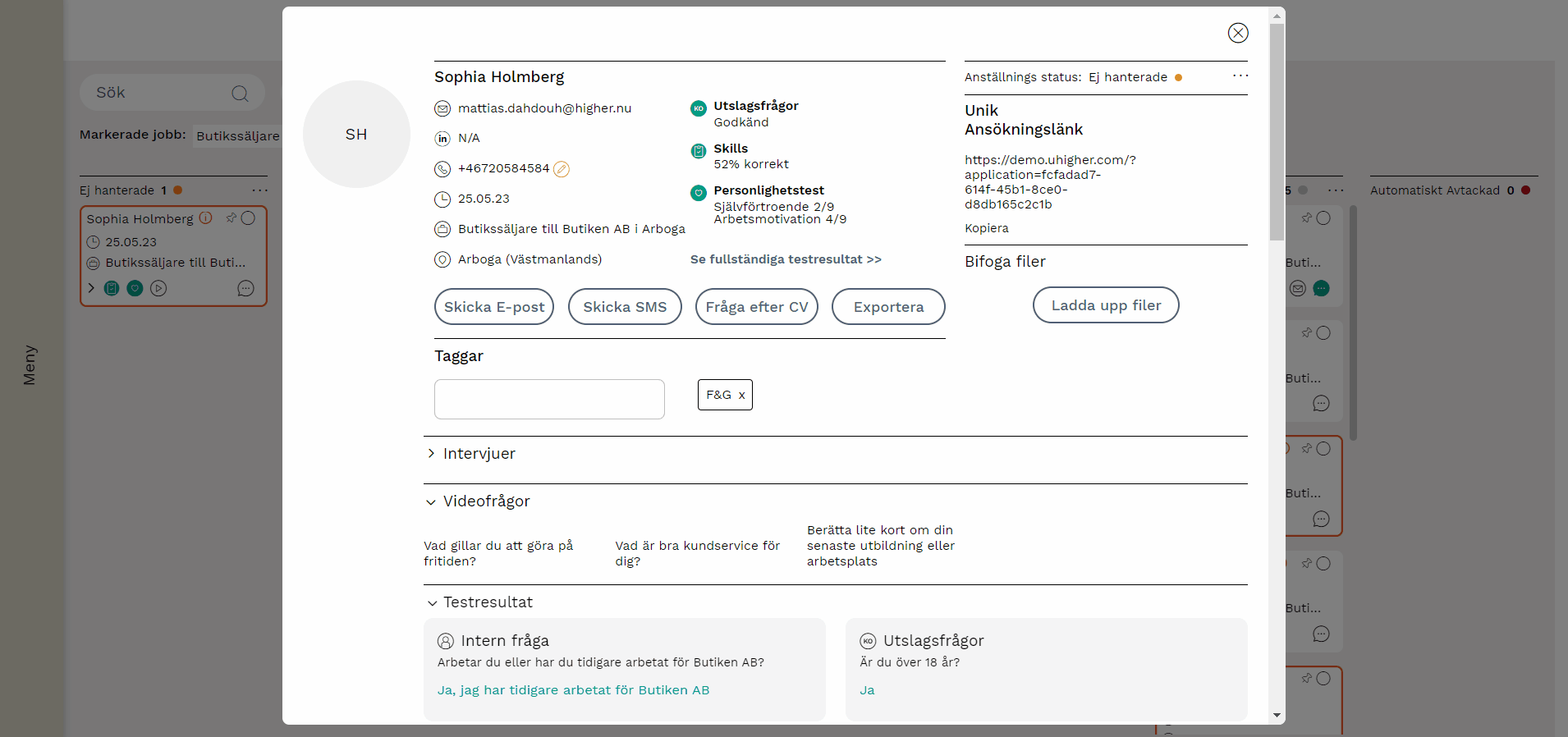Edit phone number with pencil icon
The height and width of the screenshot is (737, 1568).
562,169
